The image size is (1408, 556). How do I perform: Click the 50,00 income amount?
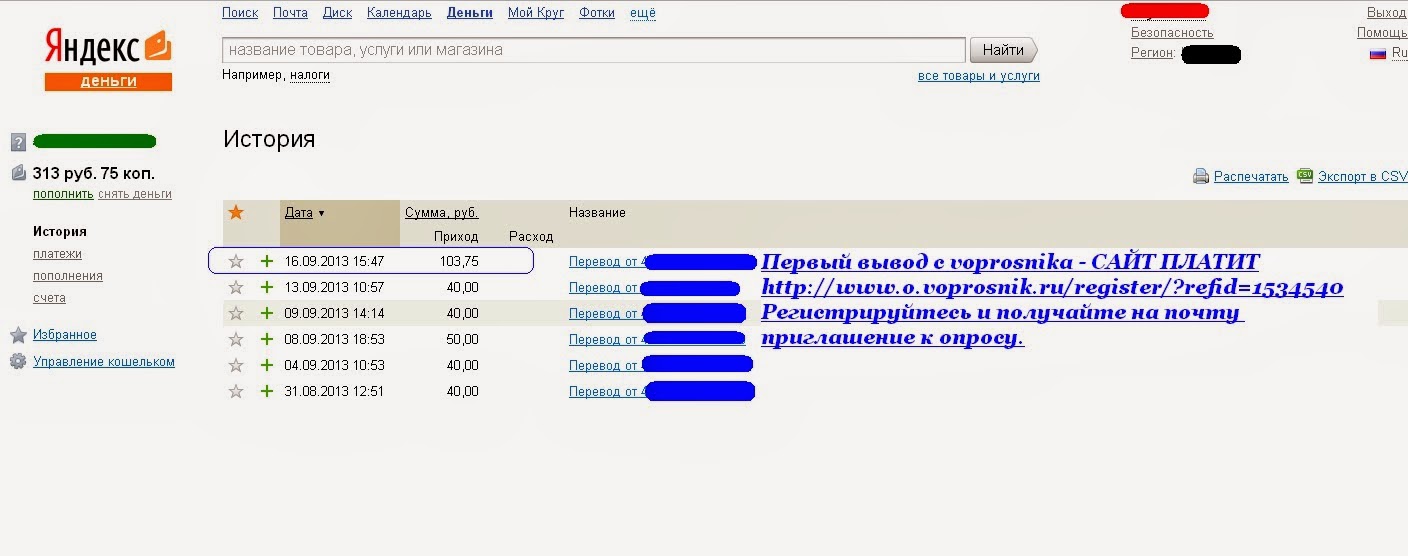click(x=462, y=339)
